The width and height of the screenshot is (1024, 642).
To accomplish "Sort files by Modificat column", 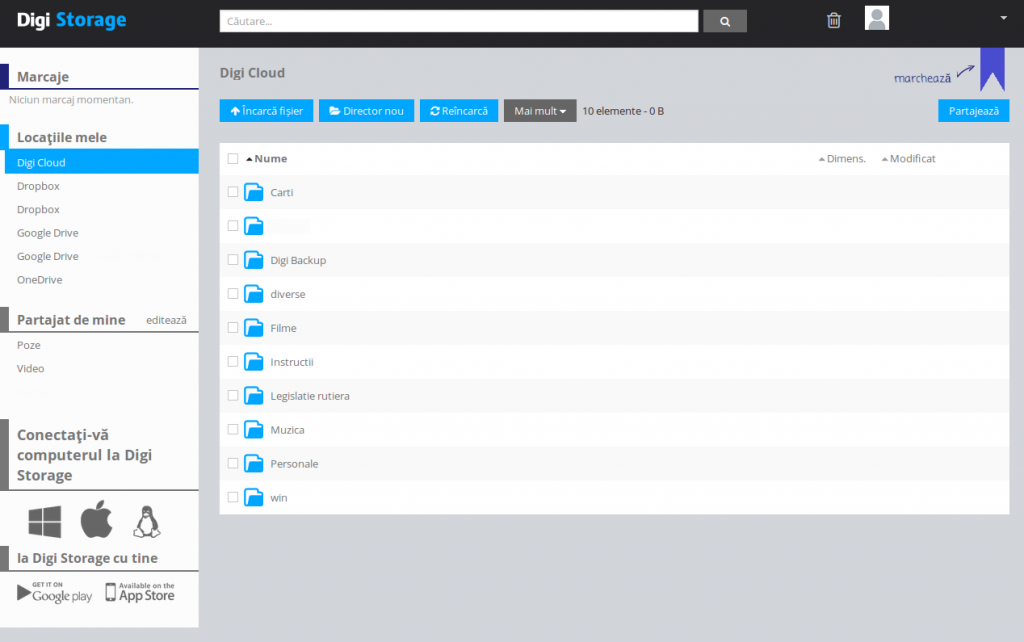I will pyautogui.click(x=911, y=159).
